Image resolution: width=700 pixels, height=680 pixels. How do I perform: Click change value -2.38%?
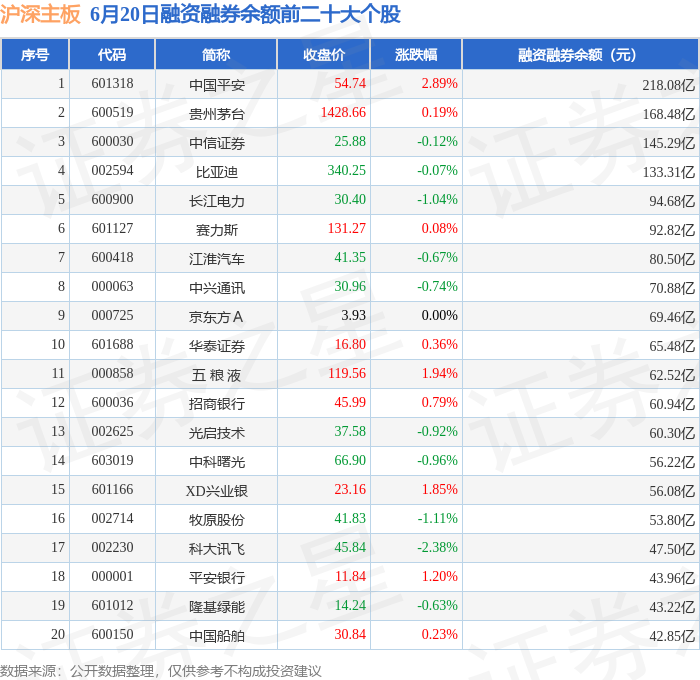[x=438, y=548]
